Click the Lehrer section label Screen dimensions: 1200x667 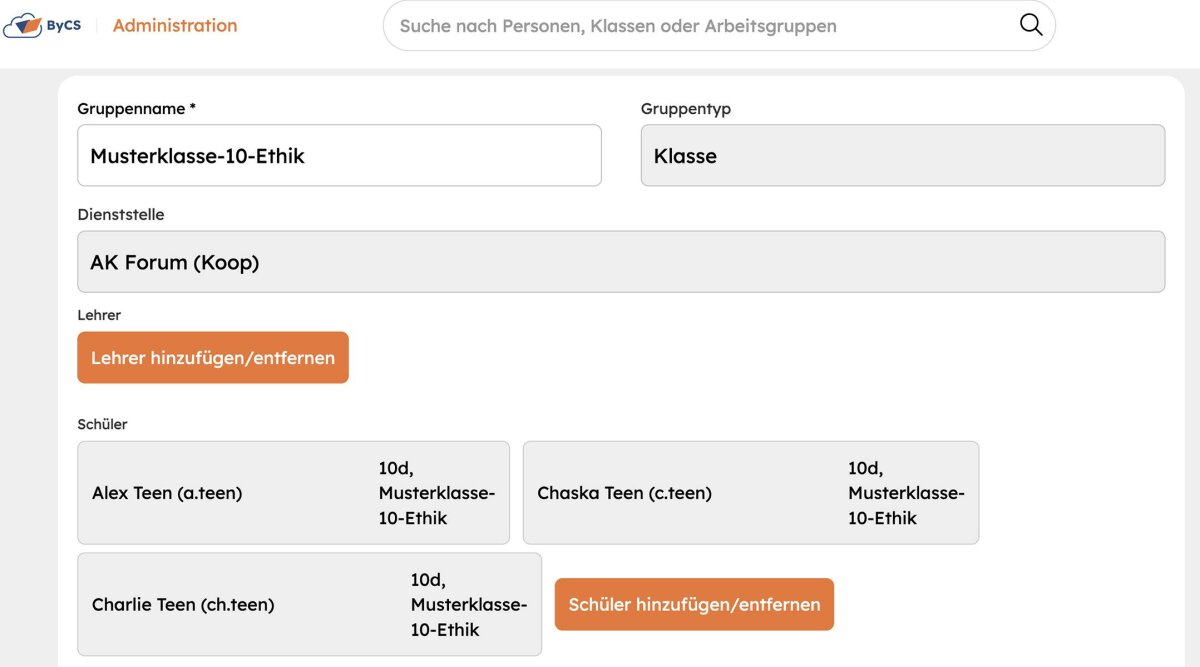(x=99, y=315)
